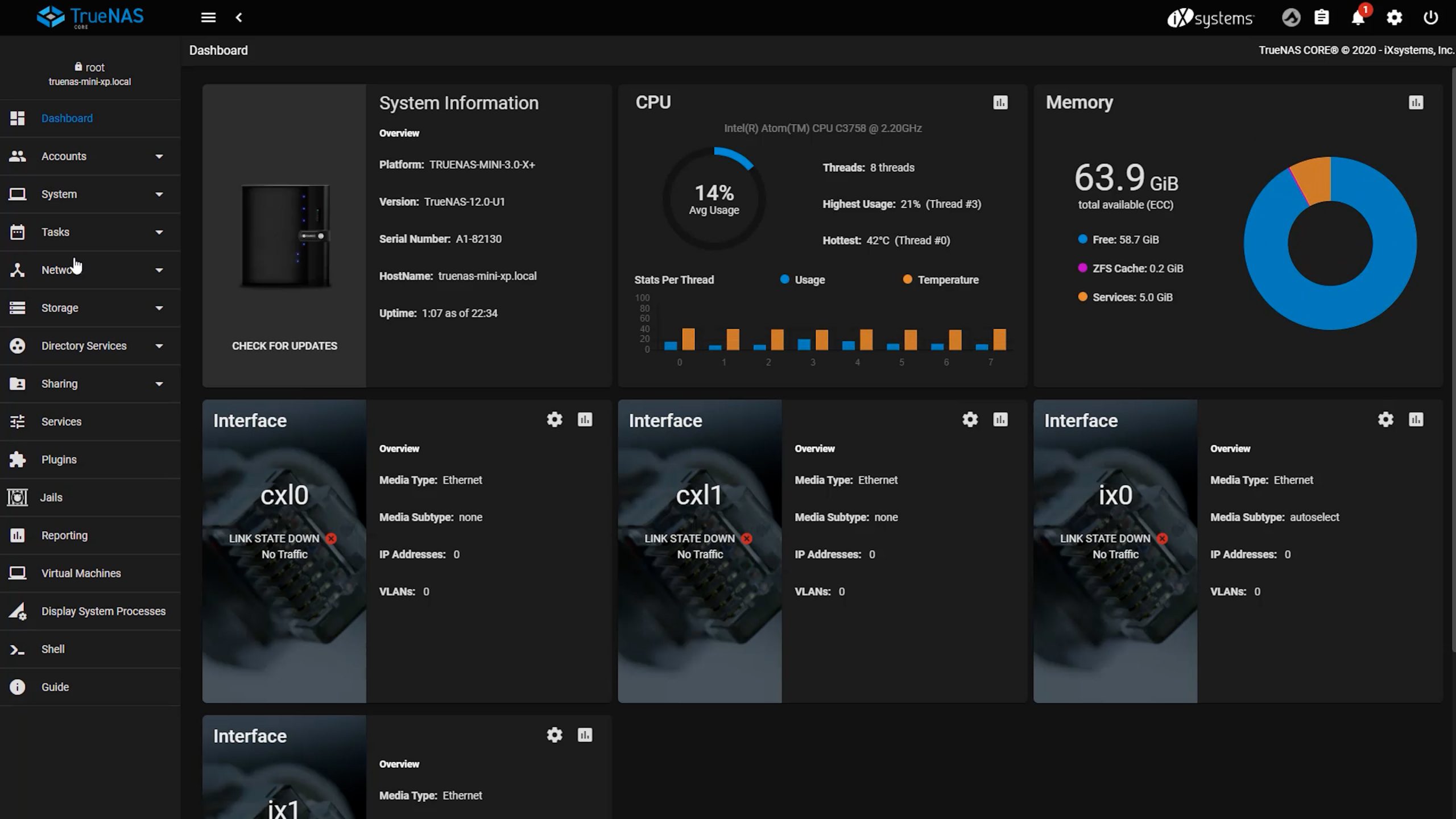Screen dimensions: 1456x819
Task: Click the iXsystems logo link
Action: click(1210, 18)
